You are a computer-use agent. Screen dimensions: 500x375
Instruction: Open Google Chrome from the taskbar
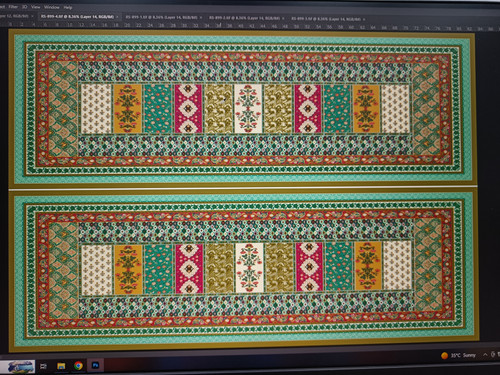click(x=78, y=366)
